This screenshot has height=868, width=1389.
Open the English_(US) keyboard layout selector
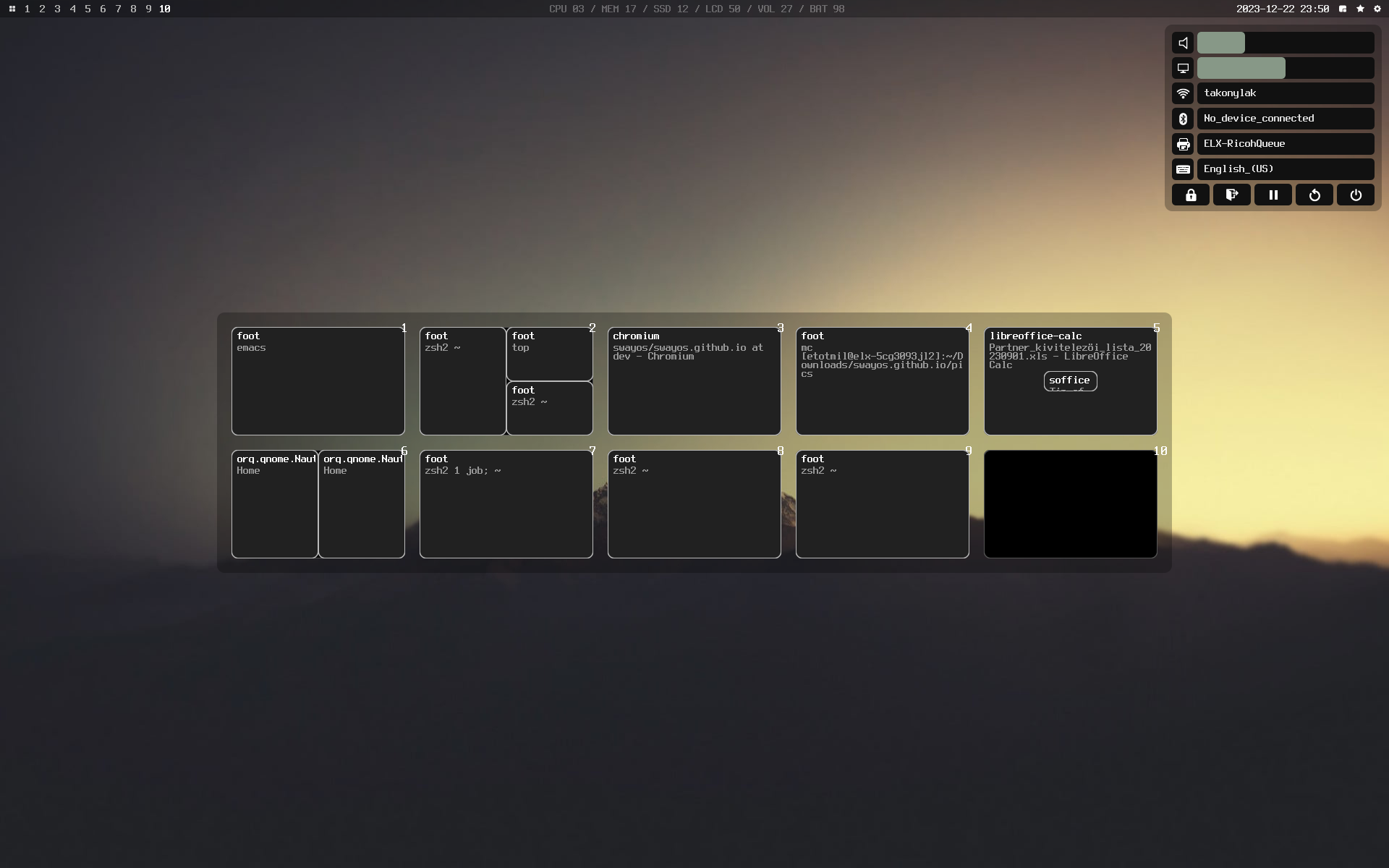[x=1285, y=169]
